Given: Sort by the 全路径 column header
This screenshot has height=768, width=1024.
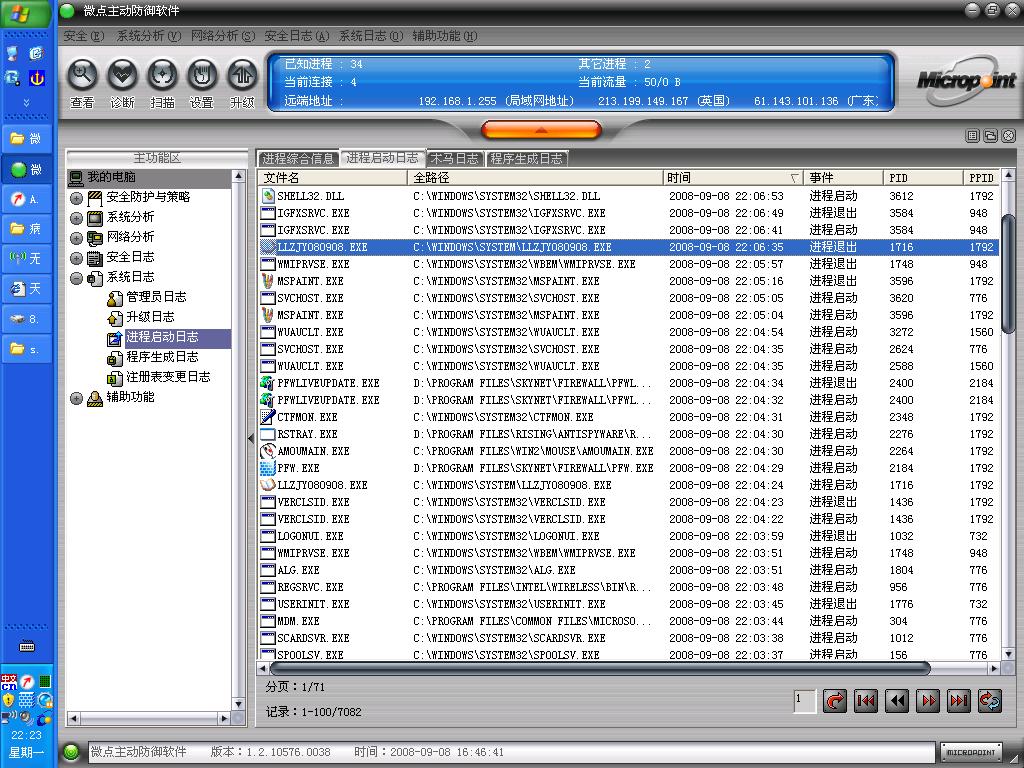Looking at the screenshot, I should (535, 178).
